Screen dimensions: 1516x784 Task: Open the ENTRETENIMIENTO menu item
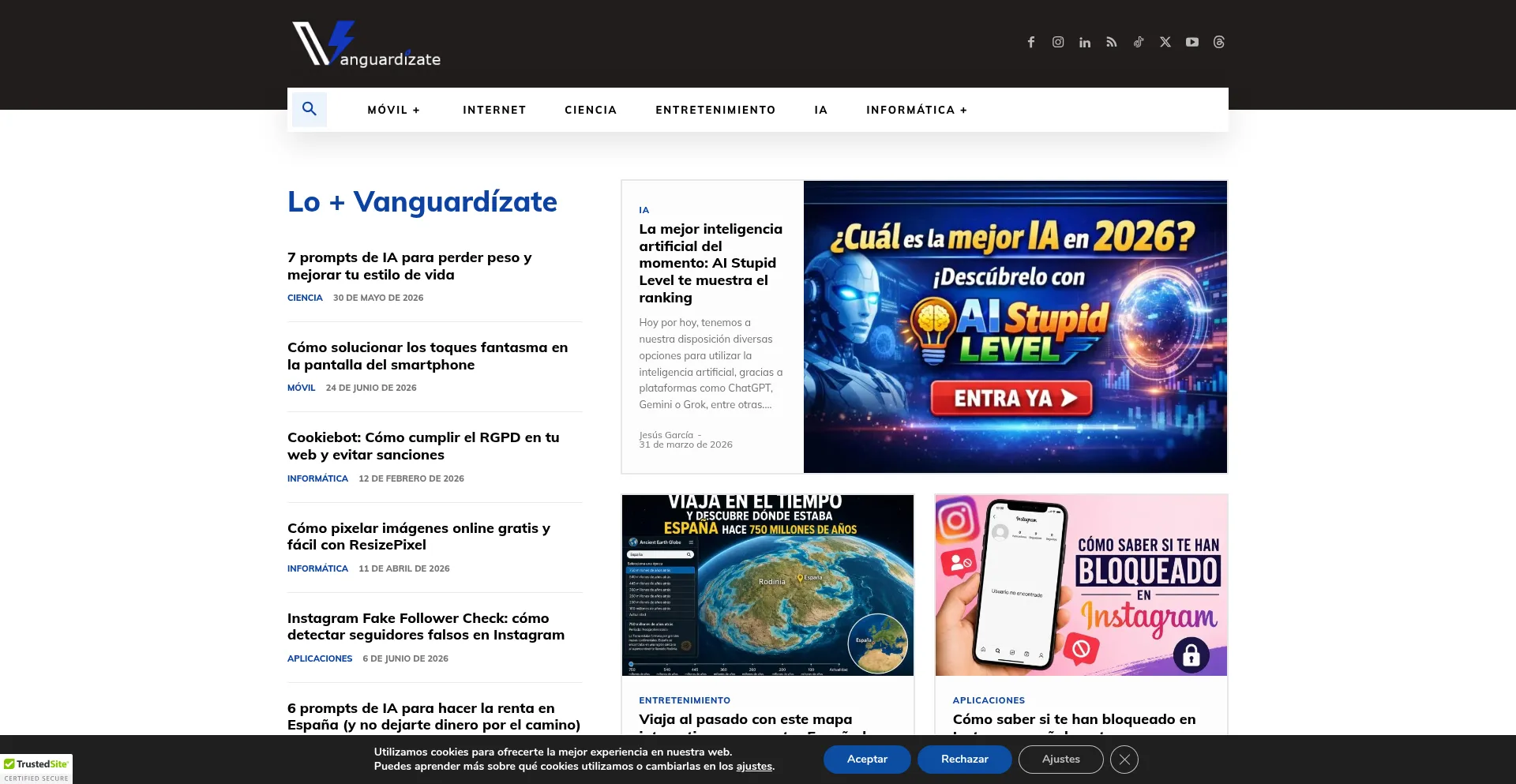pyautogui.click(x=715, y=110)
